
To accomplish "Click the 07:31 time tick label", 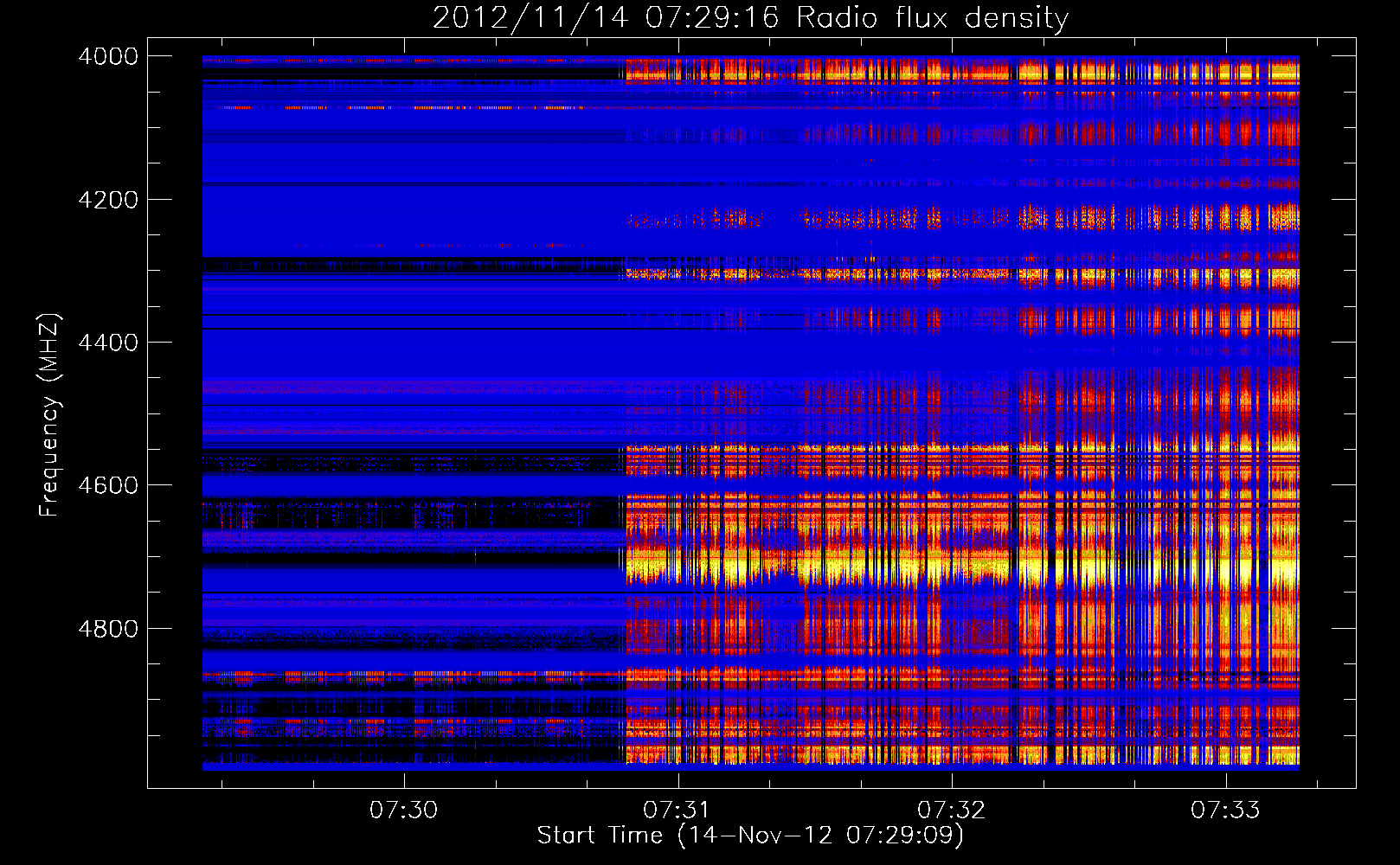I will [x=678, y=811].
